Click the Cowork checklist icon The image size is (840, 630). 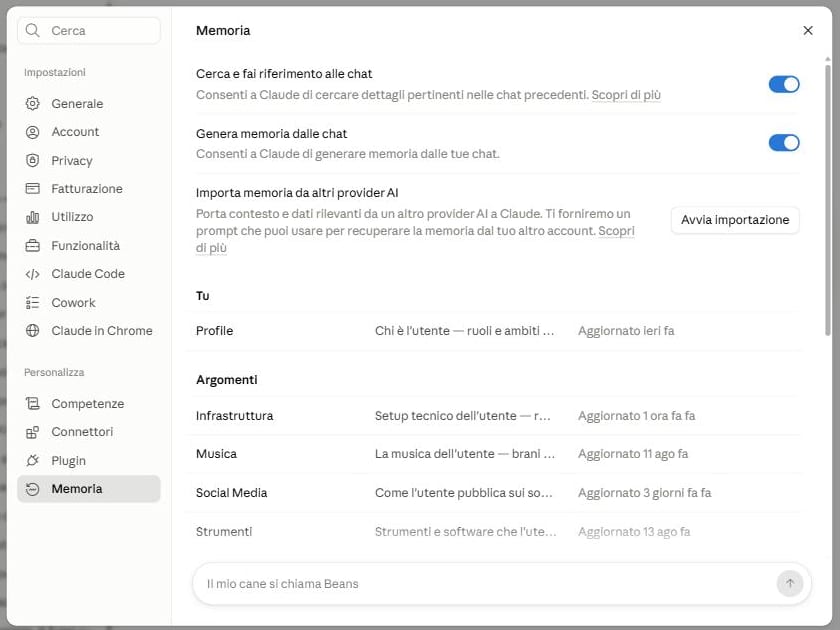[x=33, y=303]
